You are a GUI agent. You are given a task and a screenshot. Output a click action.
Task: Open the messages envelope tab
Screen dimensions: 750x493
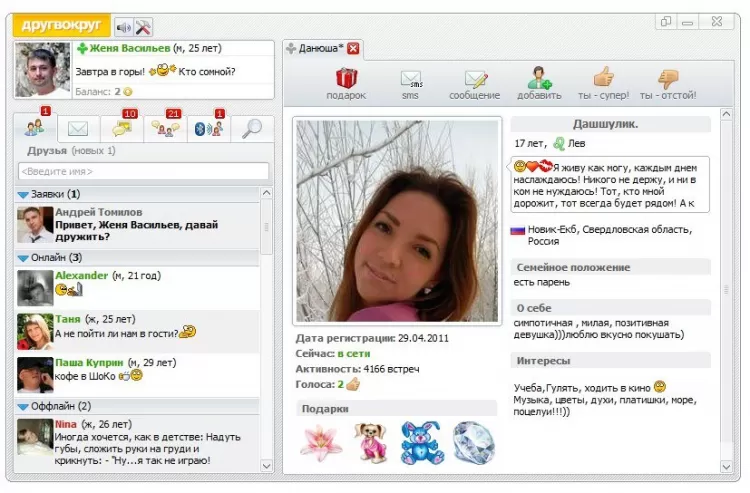click(78, 129)
